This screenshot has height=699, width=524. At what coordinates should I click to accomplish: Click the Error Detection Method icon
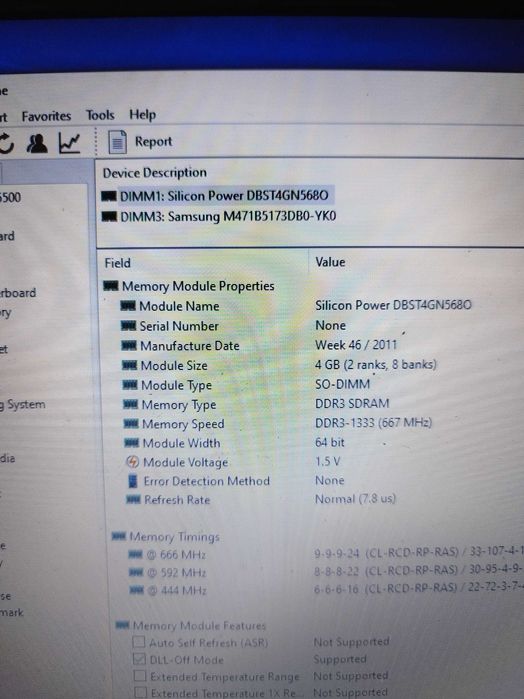tap(132, 481)
